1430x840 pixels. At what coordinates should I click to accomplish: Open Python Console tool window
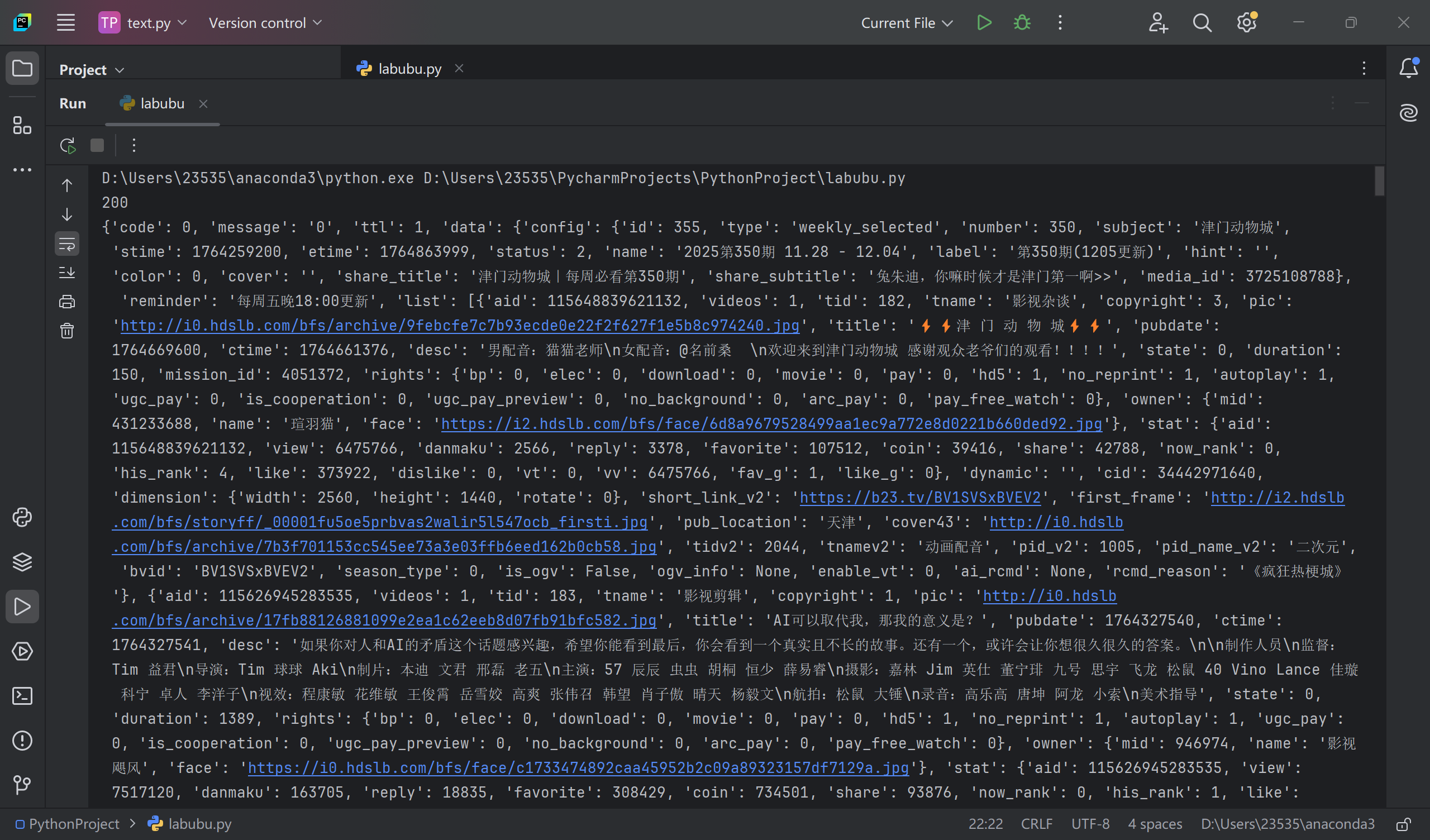pyautogui.click(x=22, y=518)
